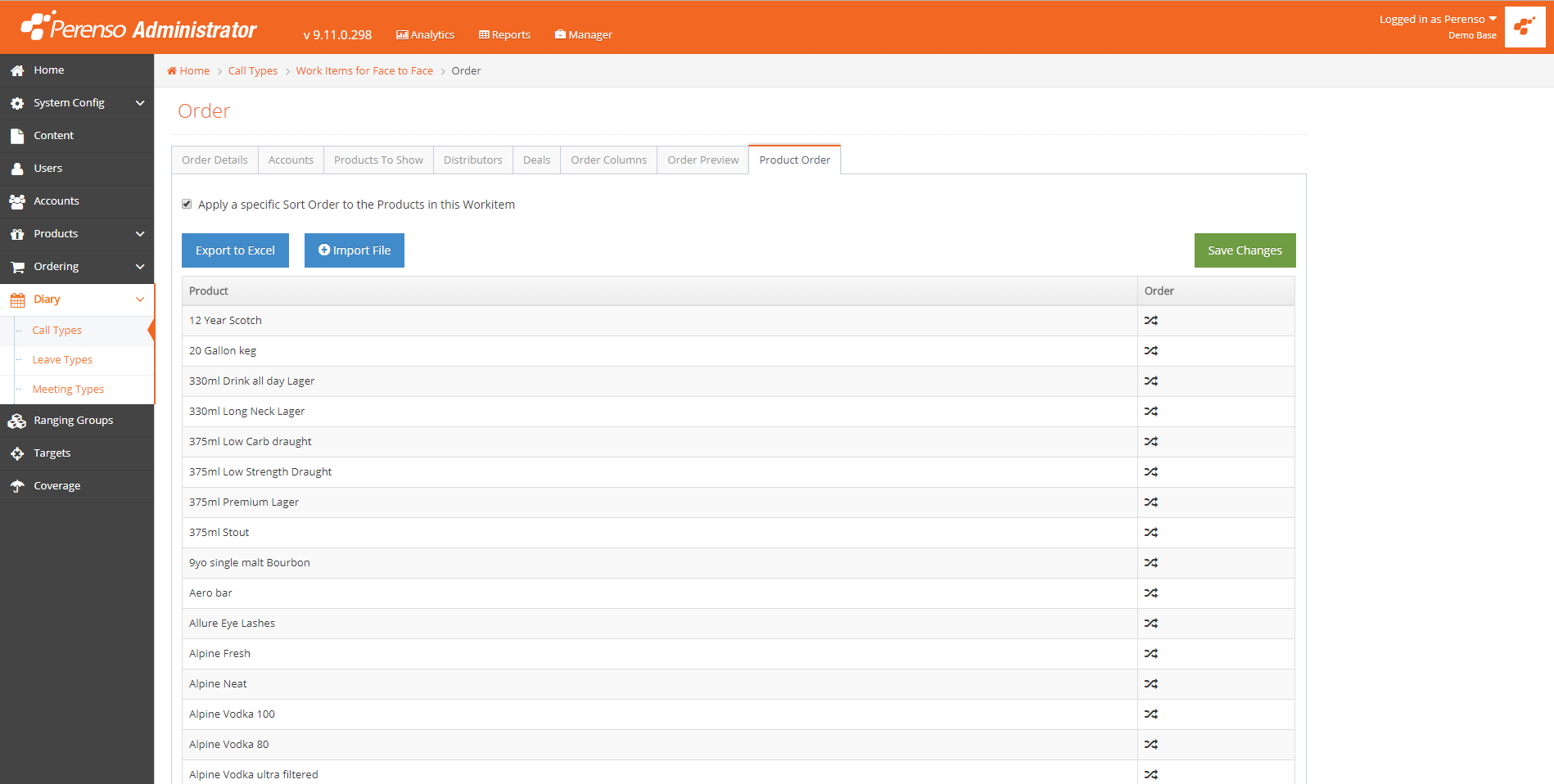
Task: Open the Logged in as Perenso dropdown
Action: click(1438, 19)
